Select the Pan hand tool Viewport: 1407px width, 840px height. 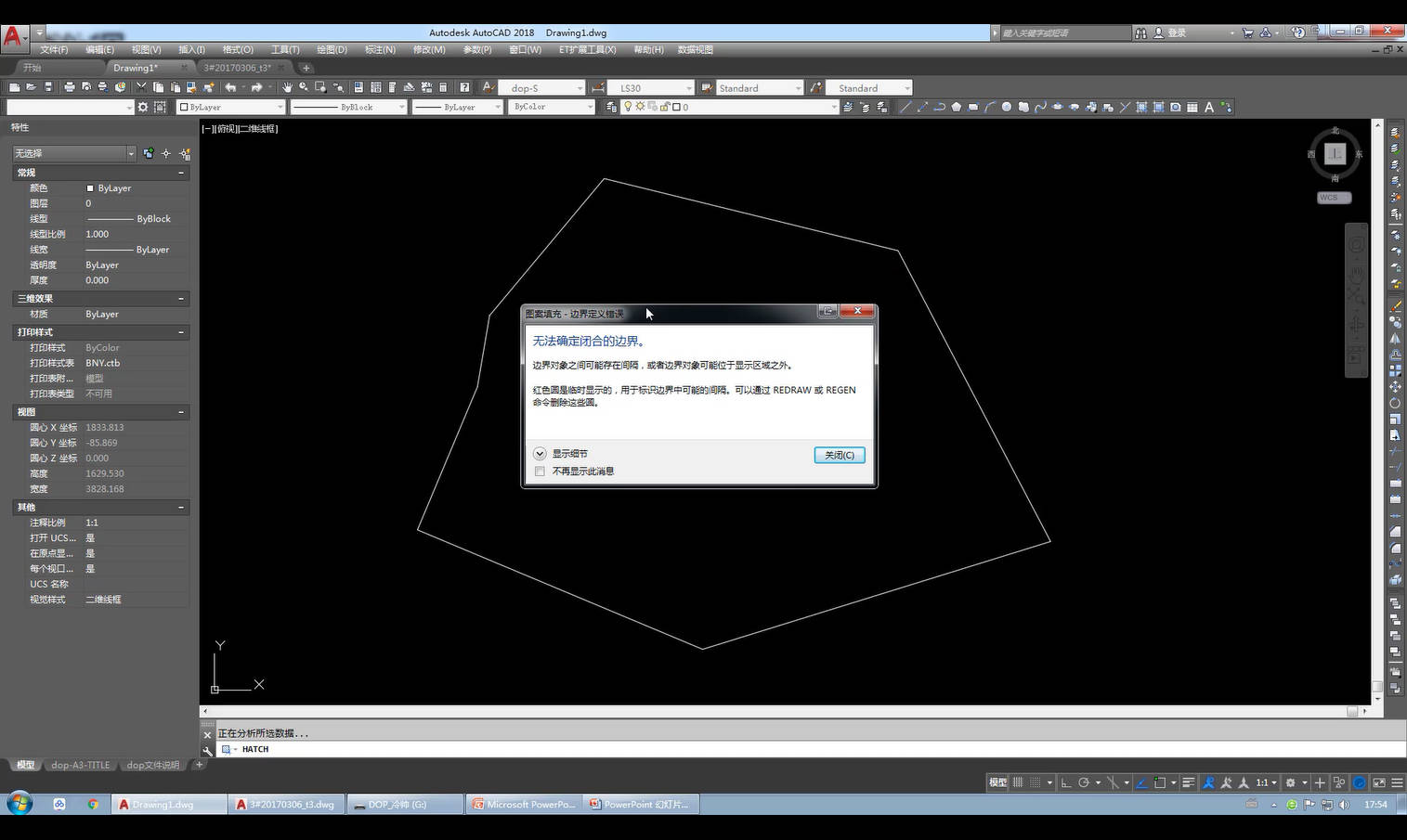(287, 87)
